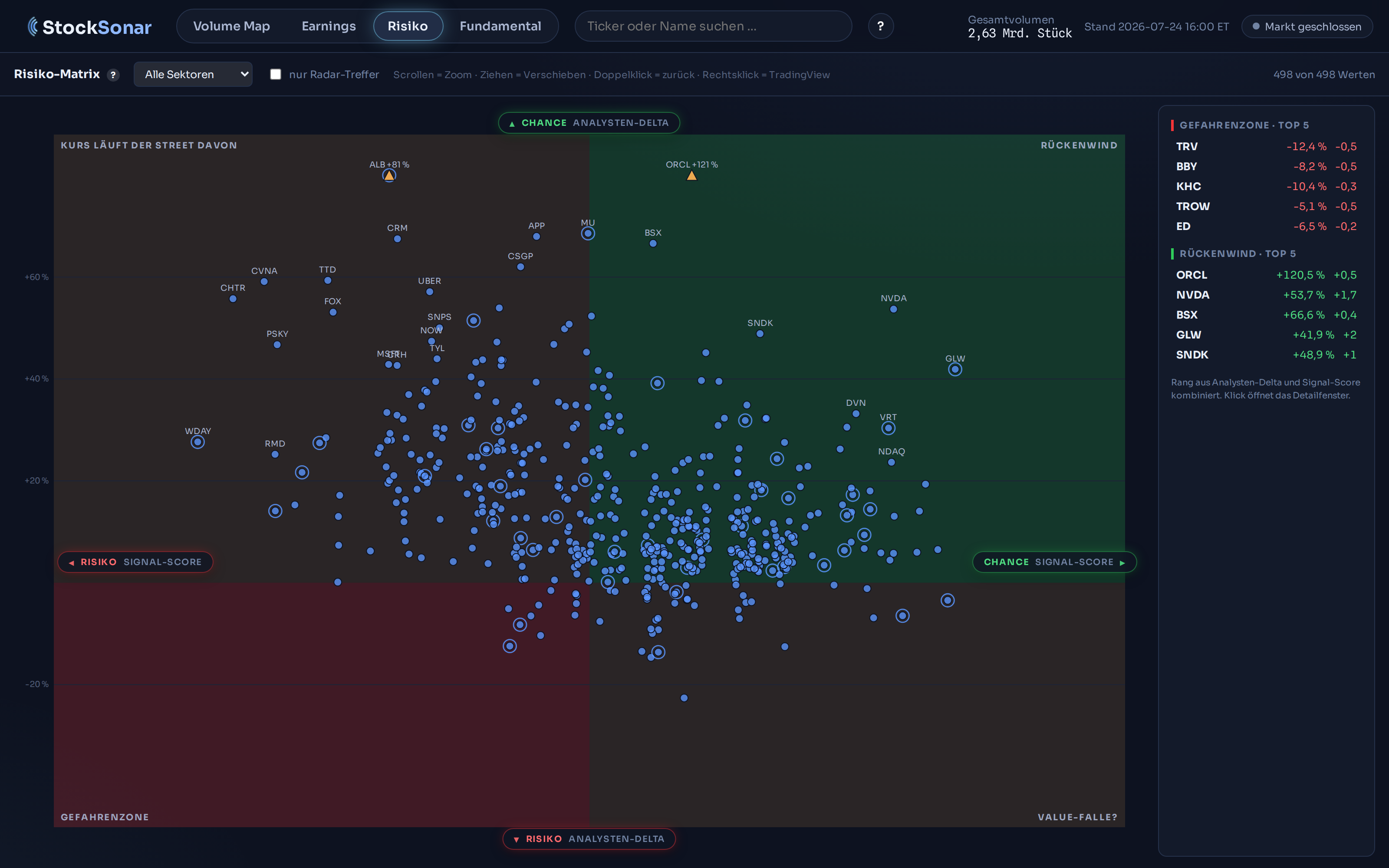Open SNDK in Rückenwind Top 5

[1266, 355]
